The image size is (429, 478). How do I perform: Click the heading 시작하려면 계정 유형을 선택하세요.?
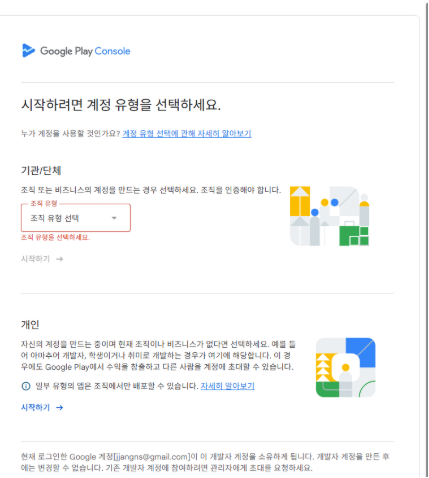tap(121, 105)
